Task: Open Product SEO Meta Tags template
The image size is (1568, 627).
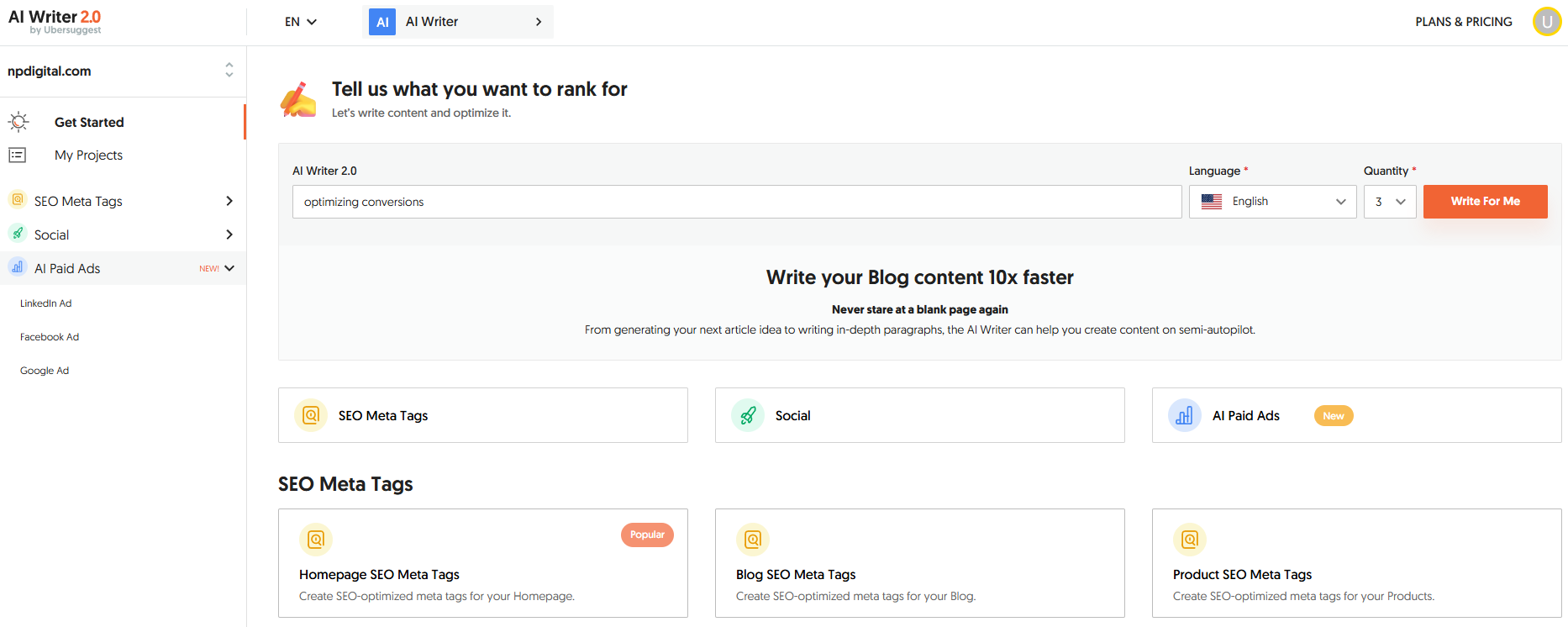Action: [1357, 563]
